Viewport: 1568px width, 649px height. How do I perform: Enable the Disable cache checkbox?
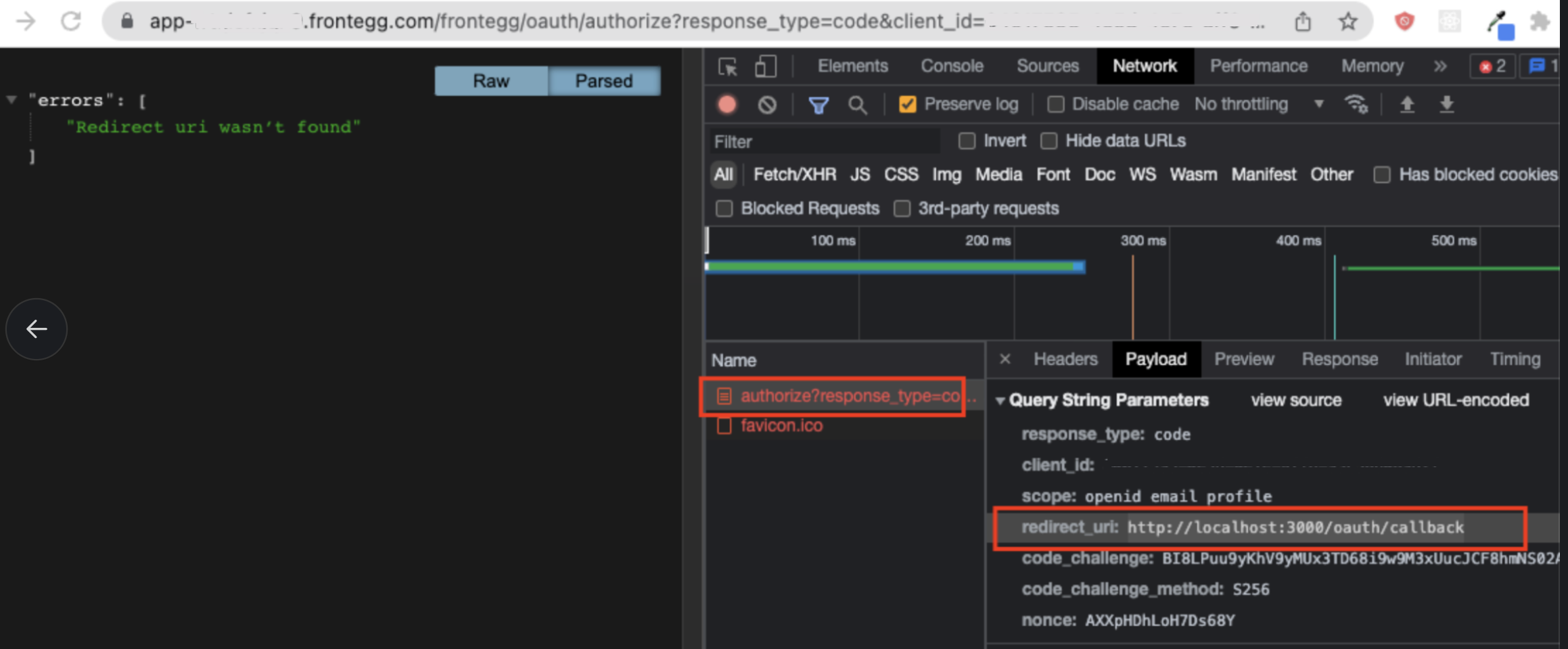point(1055,104)
